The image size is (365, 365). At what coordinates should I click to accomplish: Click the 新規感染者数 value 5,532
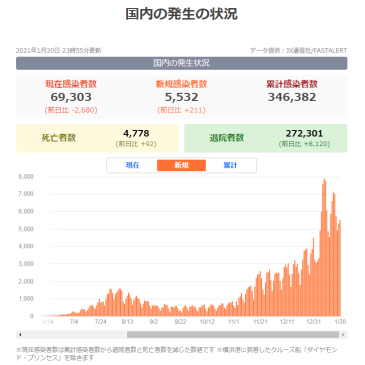tap(181, 97)
